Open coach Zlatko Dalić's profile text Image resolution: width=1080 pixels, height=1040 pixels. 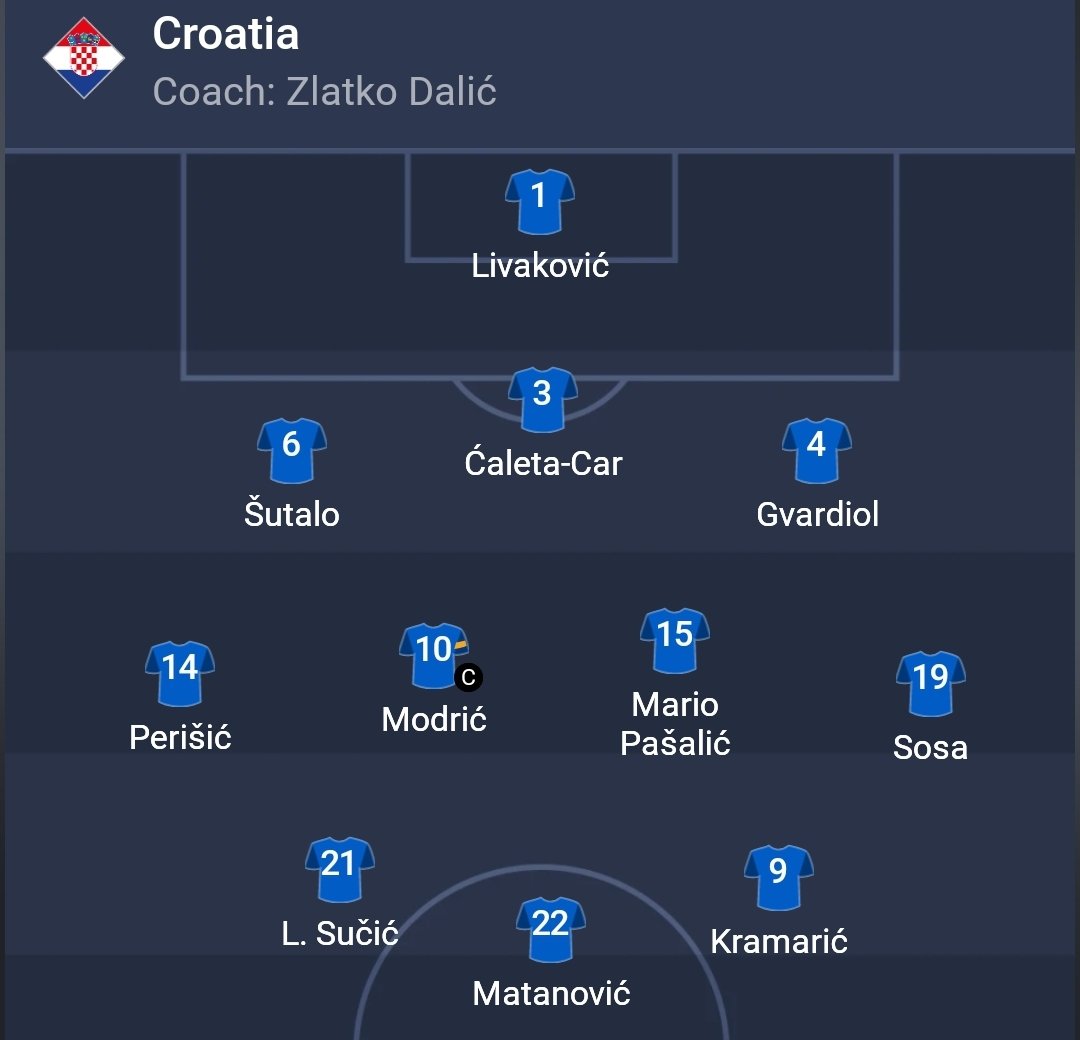tap(324, 91)
